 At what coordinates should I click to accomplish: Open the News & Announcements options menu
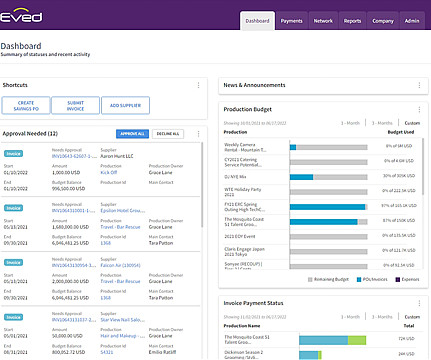coord(419,85)
